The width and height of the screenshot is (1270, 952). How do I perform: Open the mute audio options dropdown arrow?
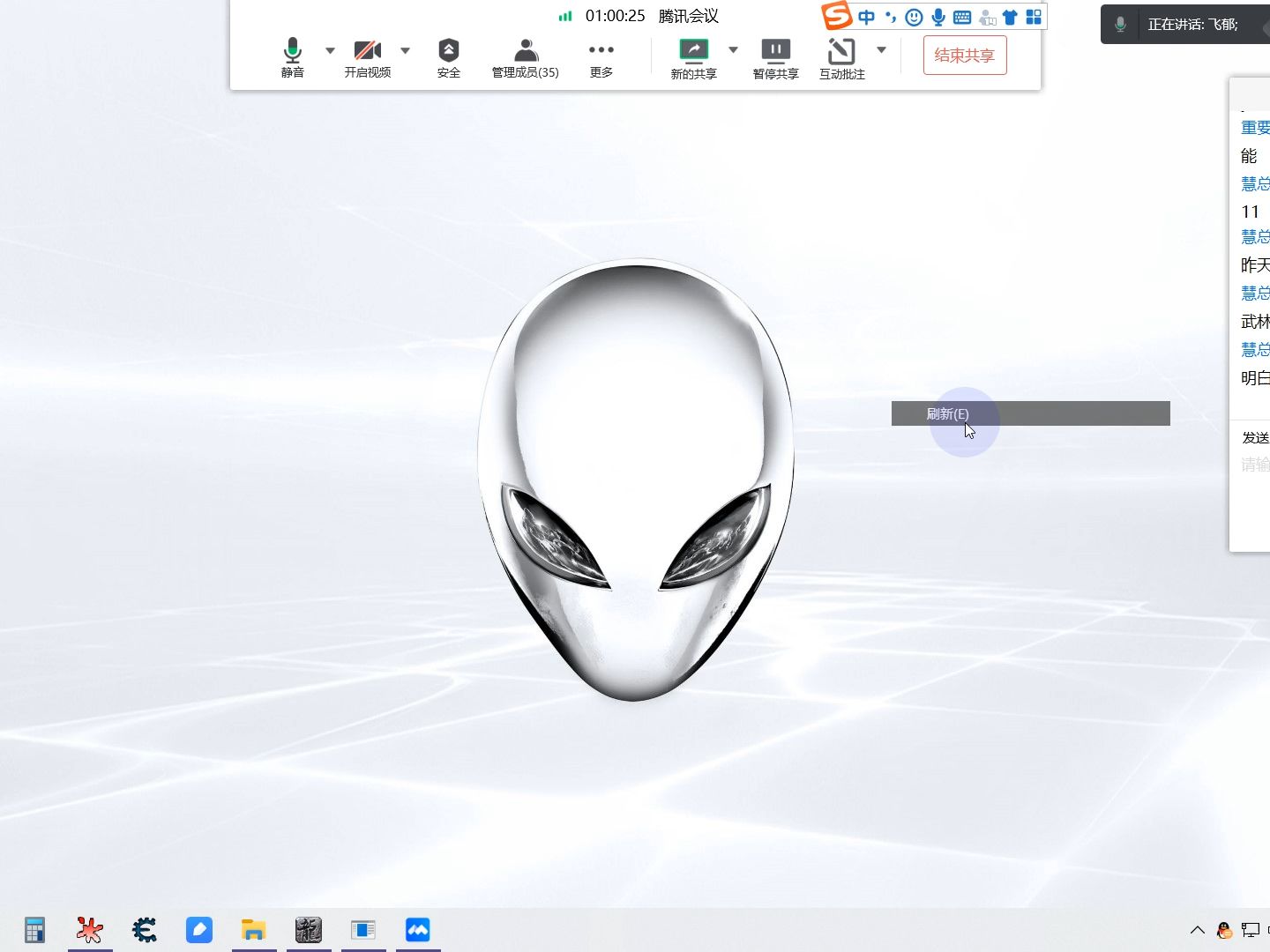330,50
